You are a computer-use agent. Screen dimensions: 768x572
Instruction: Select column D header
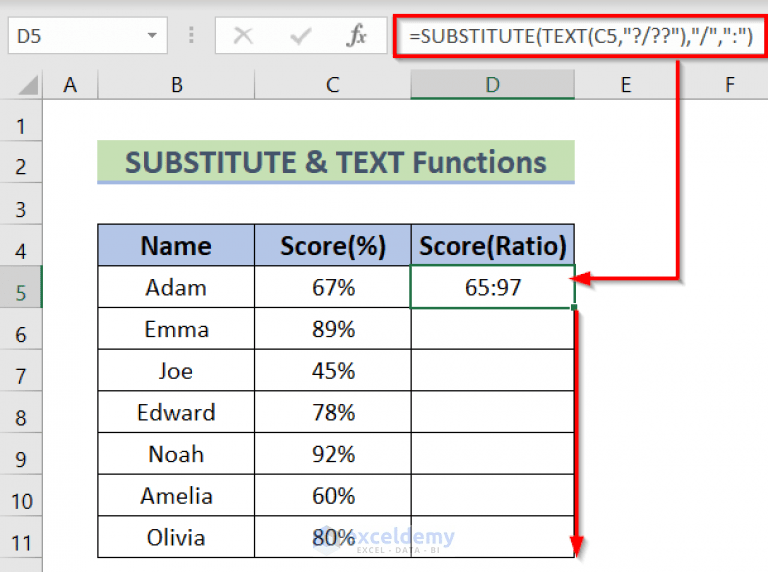492,84
